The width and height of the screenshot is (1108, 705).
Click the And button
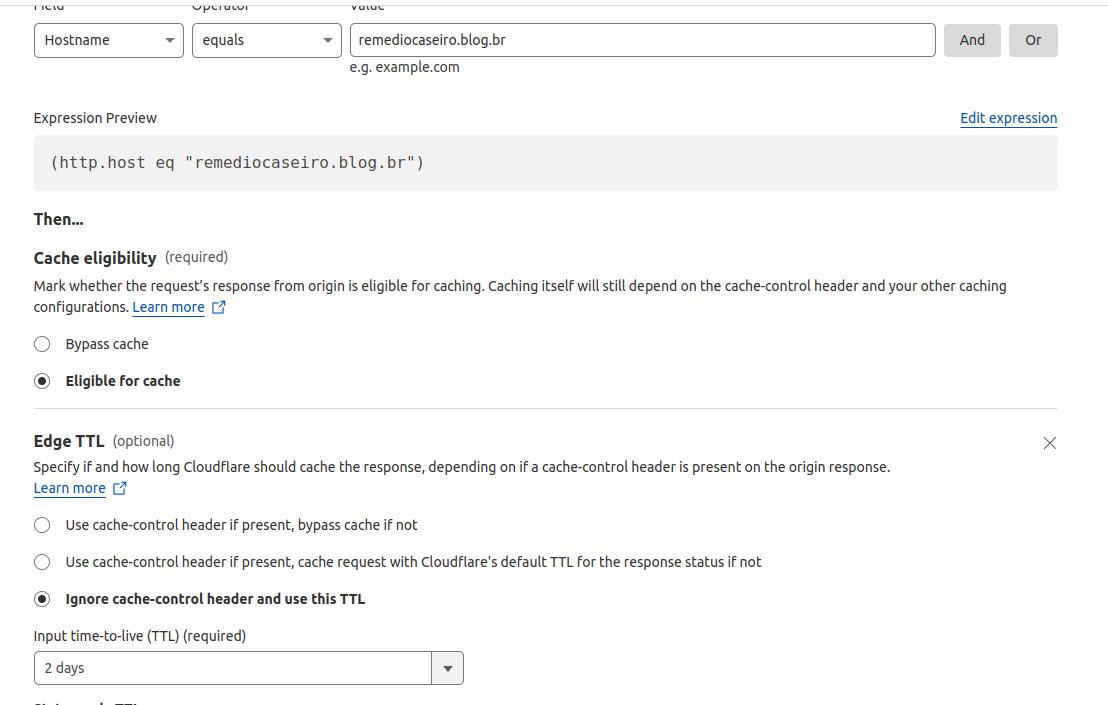click(x=972, y=40)
